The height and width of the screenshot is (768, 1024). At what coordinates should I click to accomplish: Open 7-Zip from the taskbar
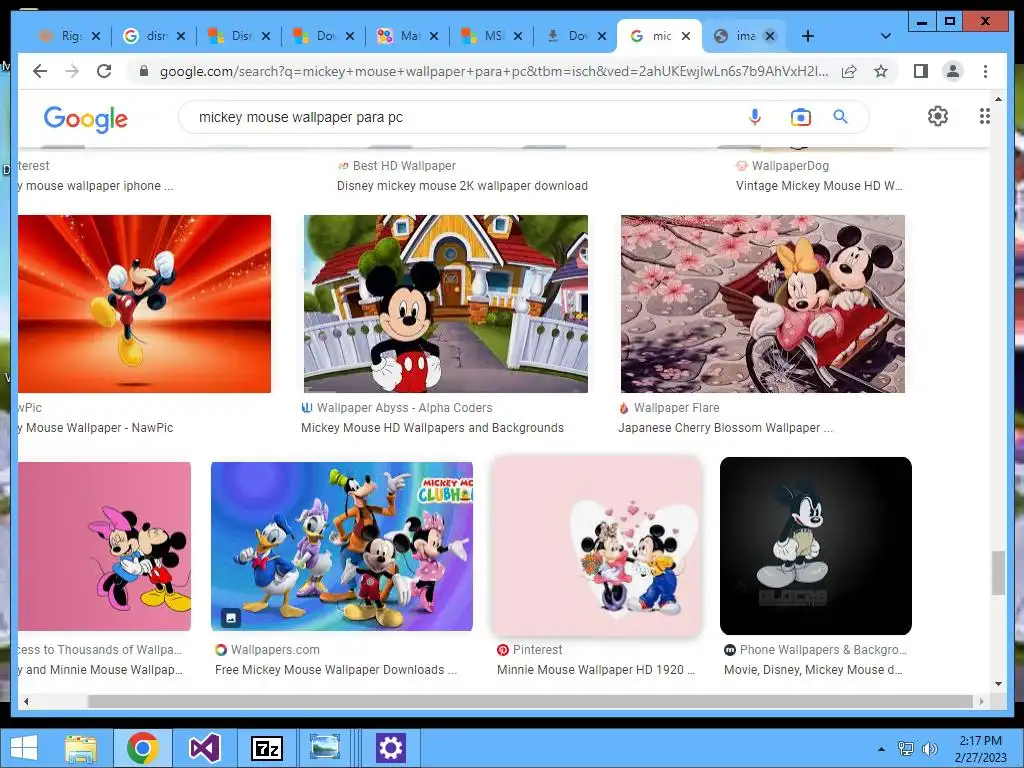point(267,748)
